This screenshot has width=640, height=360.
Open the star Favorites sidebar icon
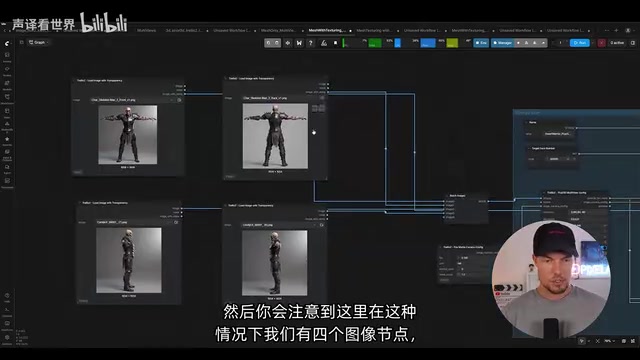(x=7, y=140)
